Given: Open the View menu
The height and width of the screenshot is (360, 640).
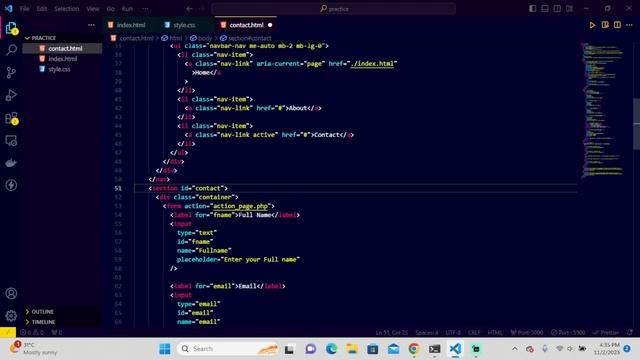Looking at the screenshot, I should (x=93, y=9).
